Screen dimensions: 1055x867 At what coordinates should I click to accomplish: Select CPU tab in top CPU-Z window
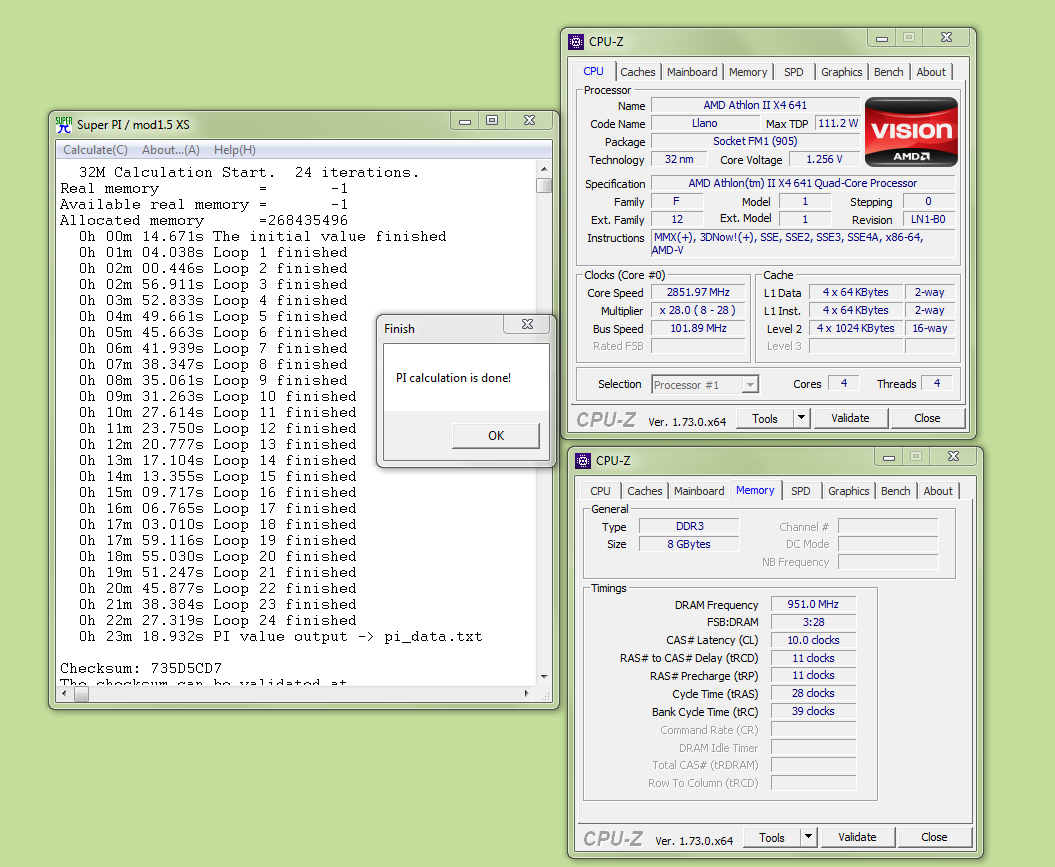[x=593, y=71]
